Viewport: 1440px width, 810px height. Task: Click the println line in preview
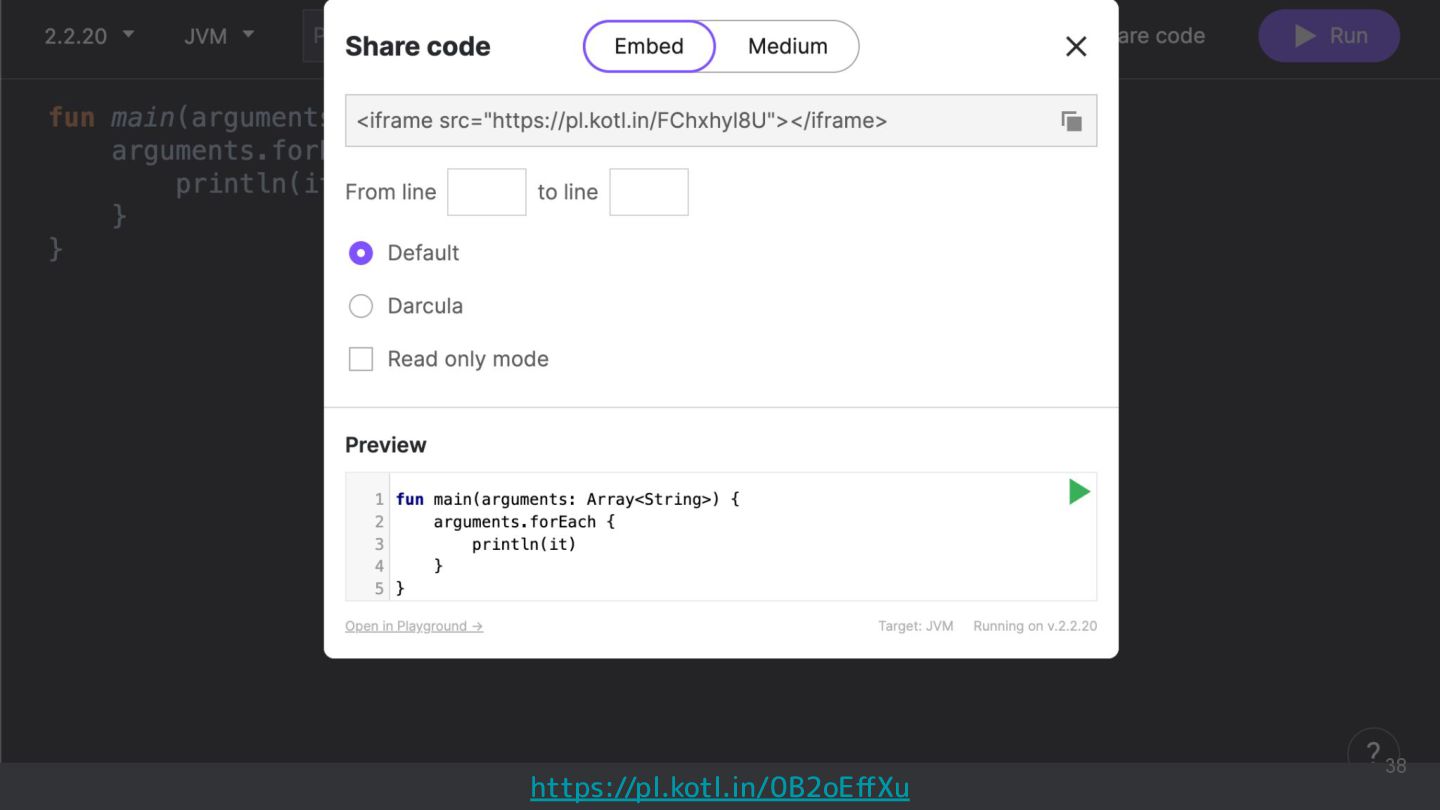[x=524, y=544]
